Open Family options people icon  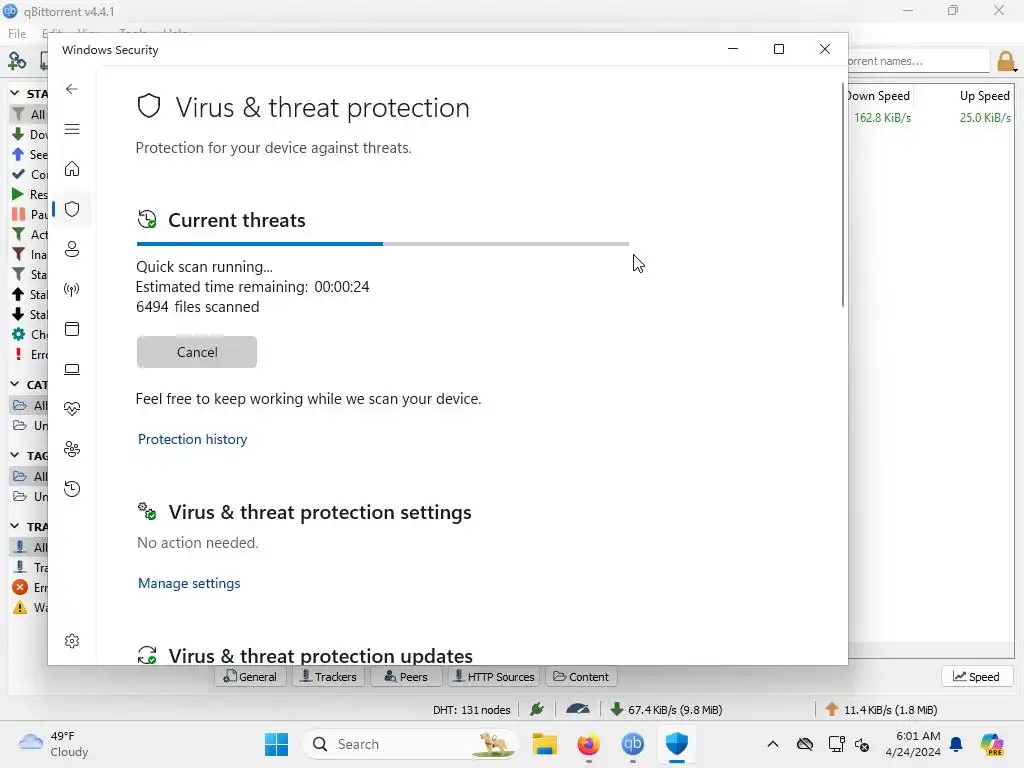point(72,449)
